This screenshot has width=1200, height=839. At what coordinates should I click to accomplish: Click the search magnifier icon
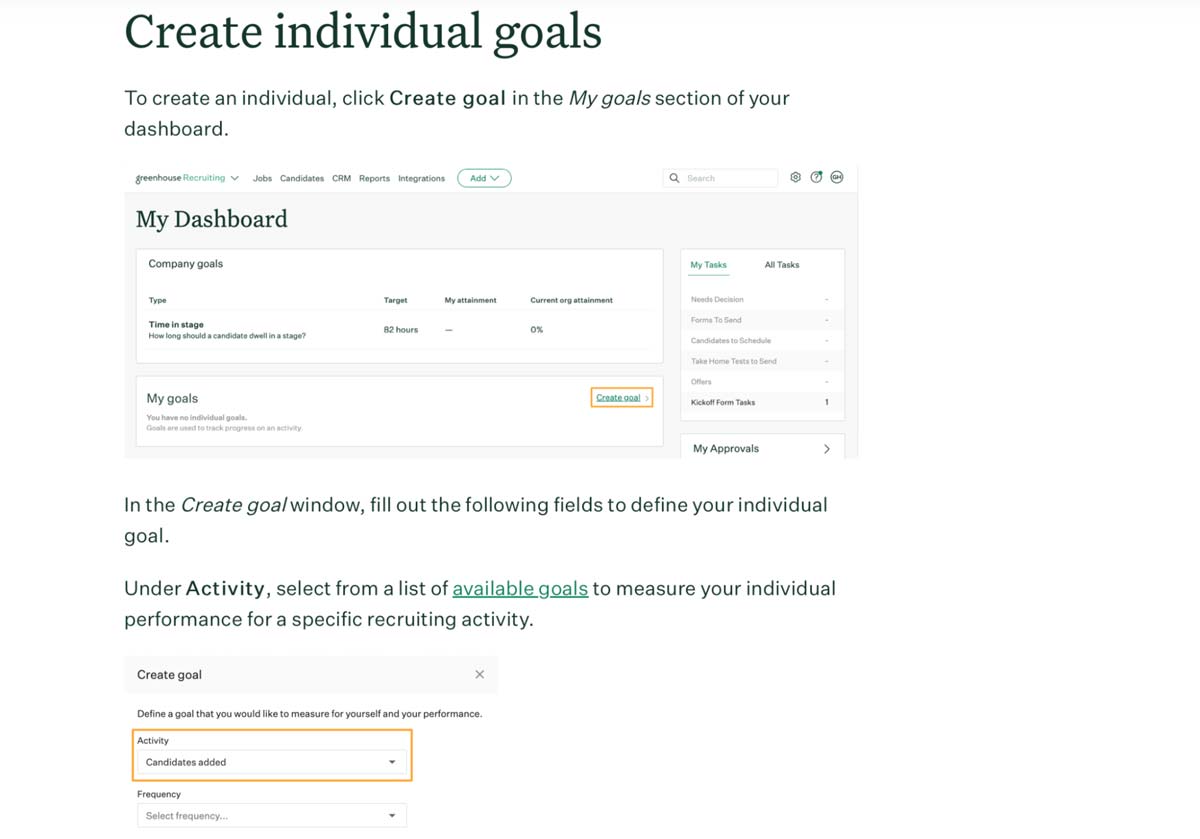pyautogui.click(x=674, y=177)
